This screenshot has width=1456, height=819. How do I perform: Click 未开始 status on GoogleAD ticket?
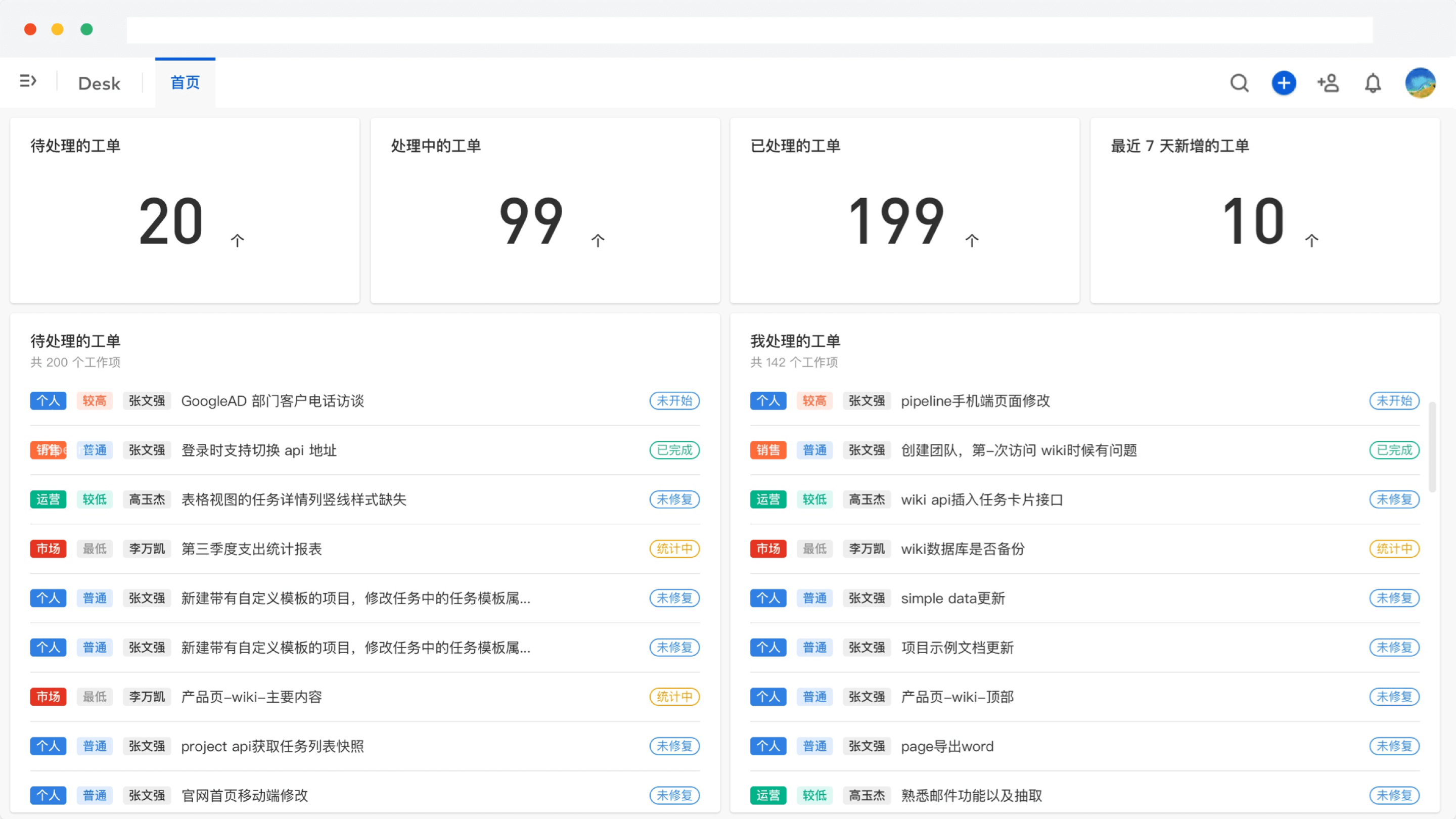pyautogui.click(x=674, y=401)
